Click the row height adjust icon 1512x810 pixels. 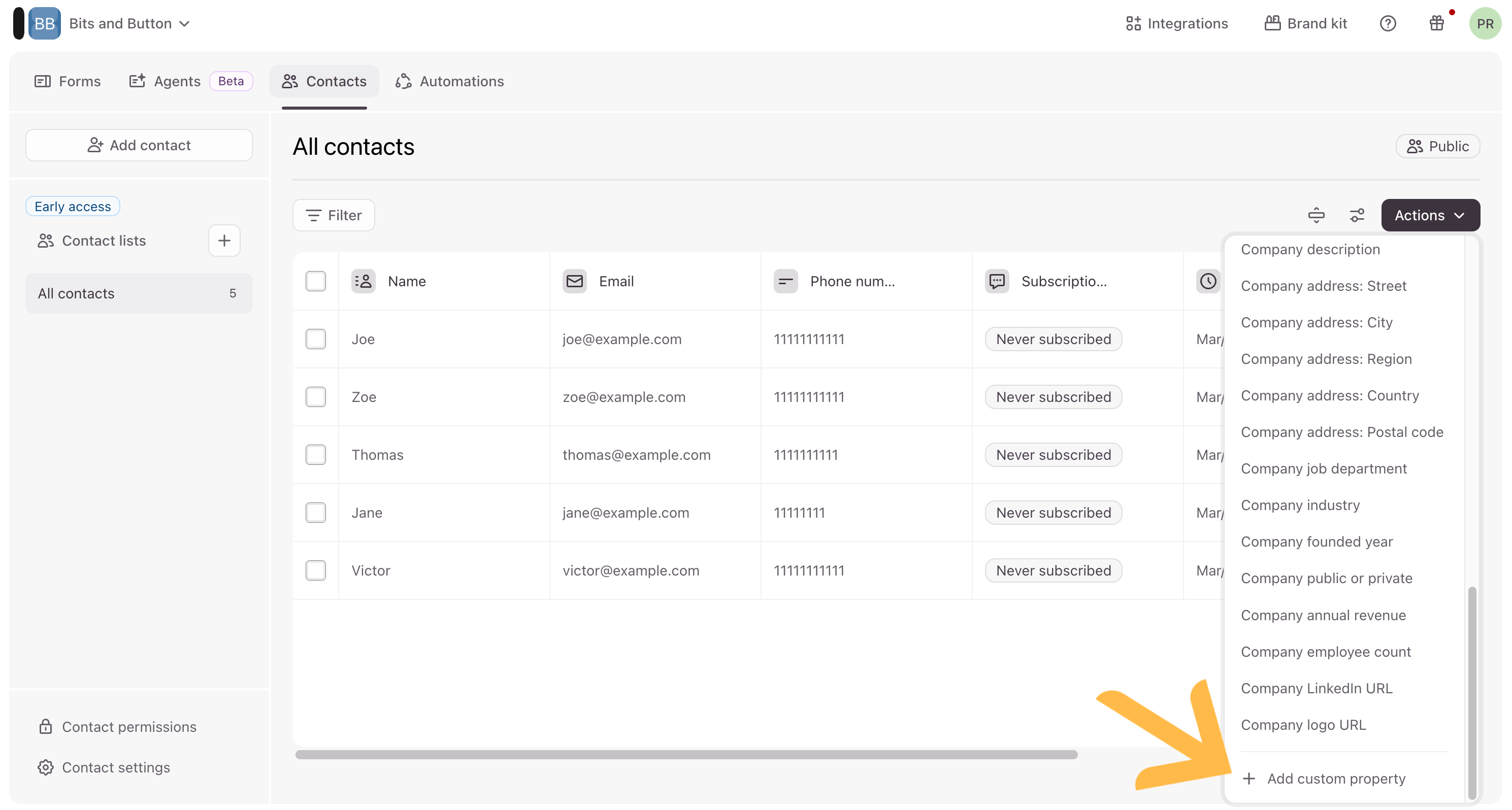click(1316, 215)
